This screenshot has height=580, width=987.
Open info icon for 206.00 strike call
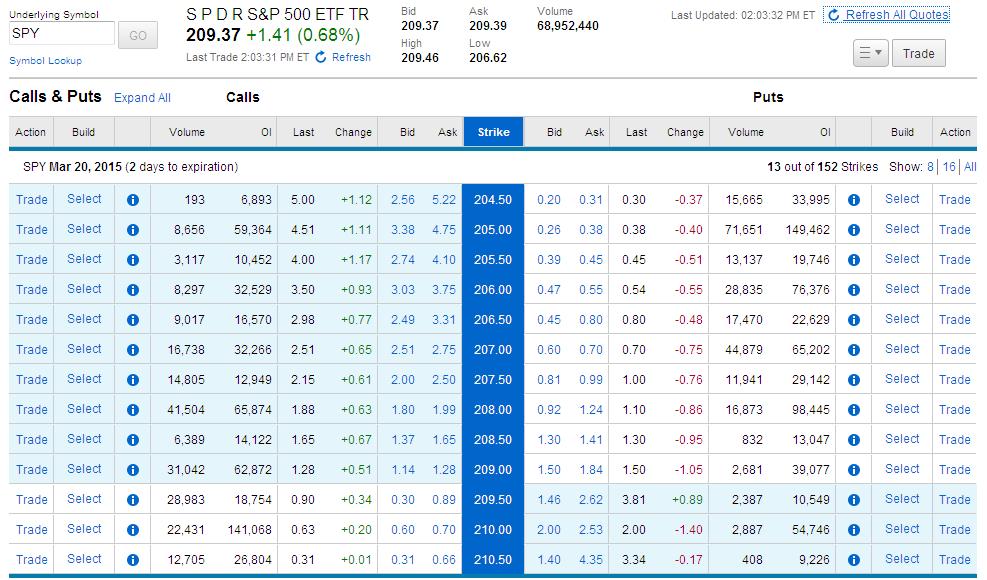[133, 290]
